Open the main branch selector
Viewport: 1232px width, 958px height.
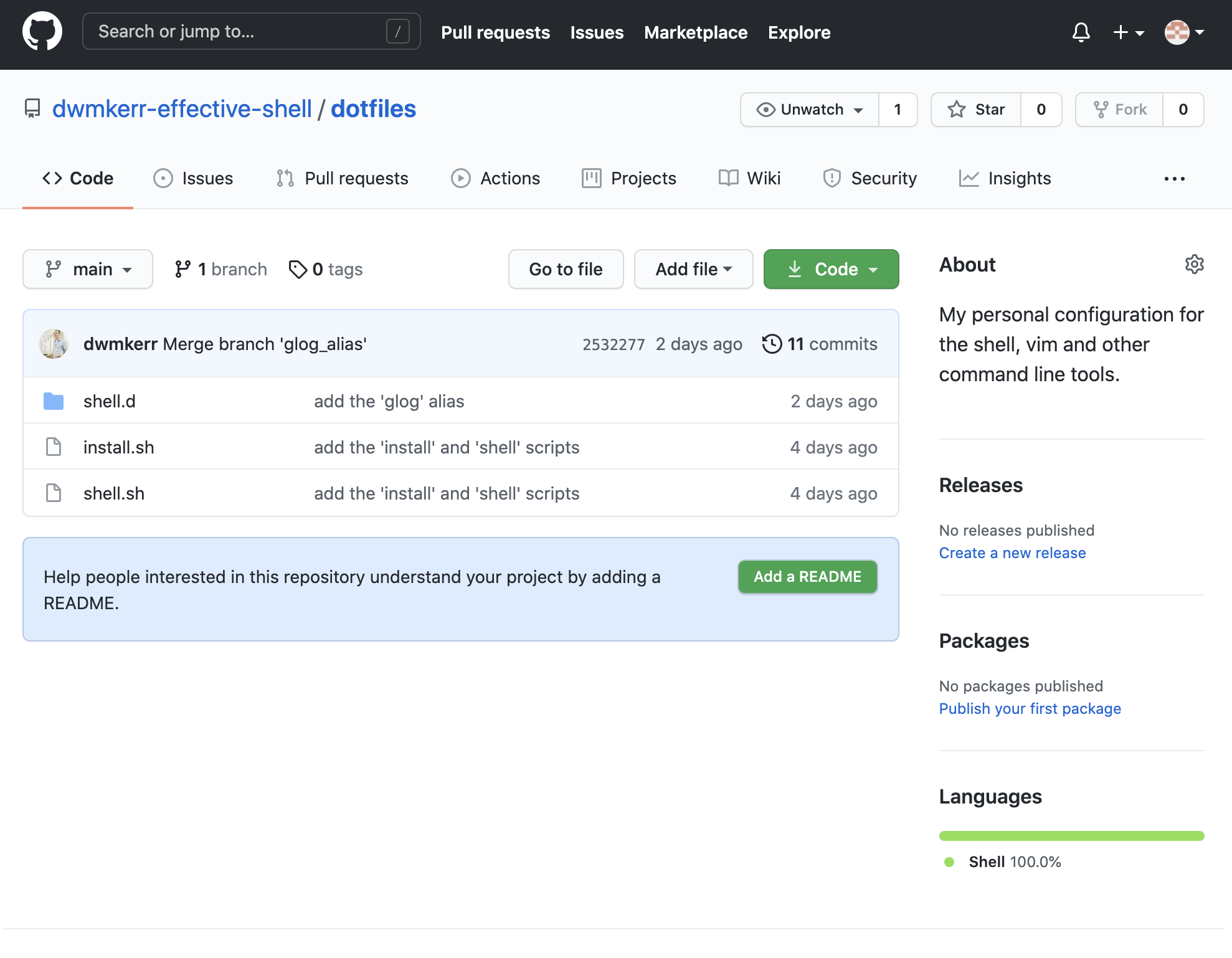pyautogui.click(x=88, y=269)
